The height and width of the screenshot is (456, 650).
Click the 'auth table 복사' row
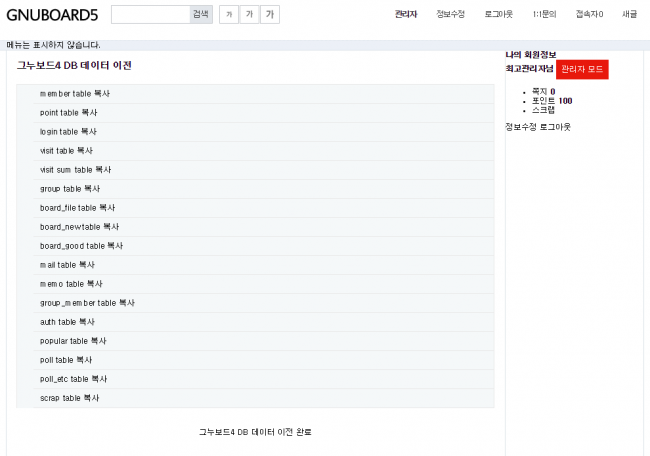264,323
